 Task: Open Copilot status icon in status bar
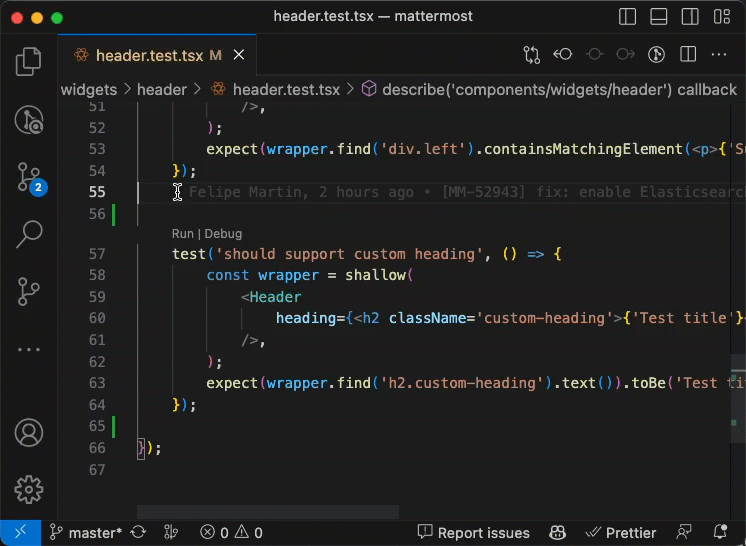(x=558, y=532)
